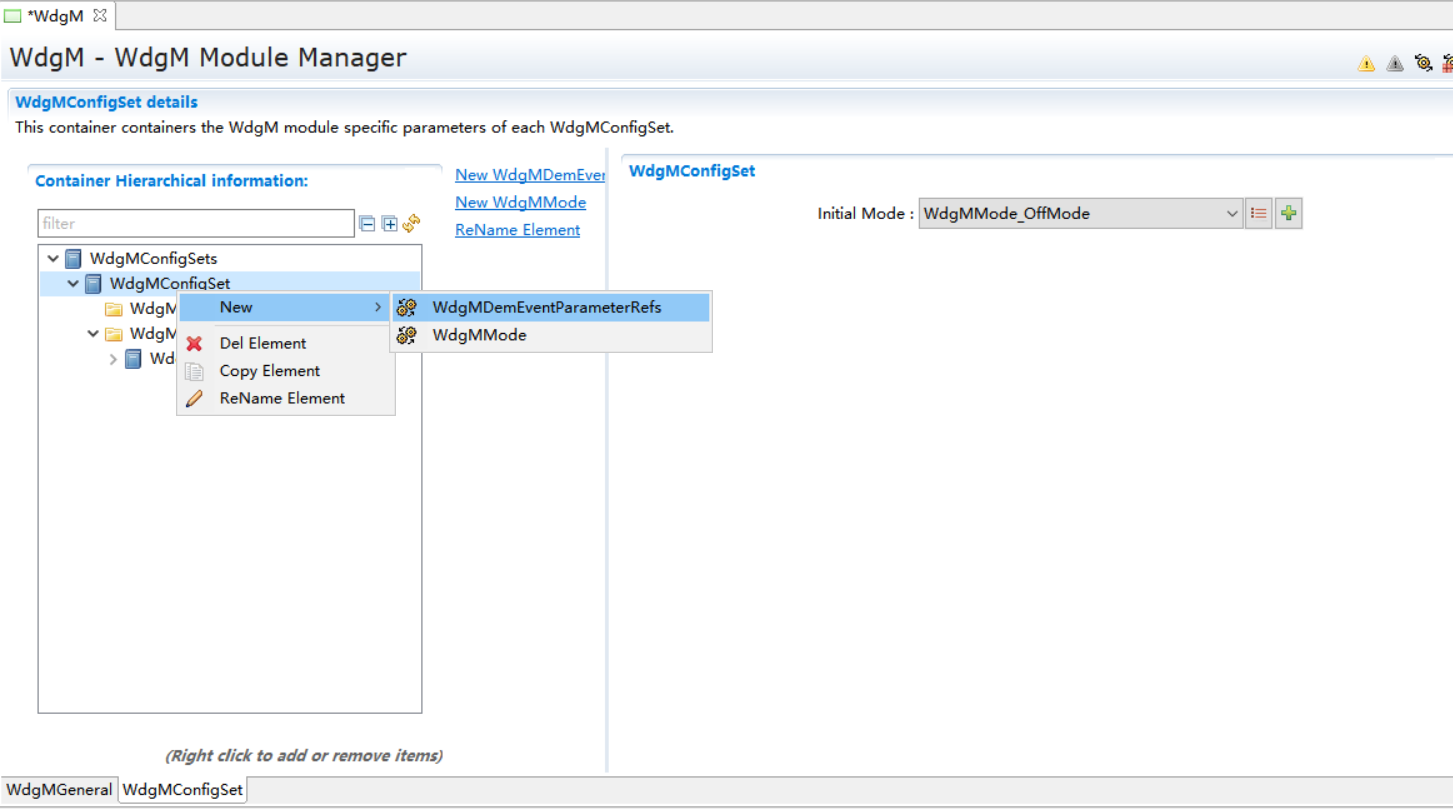The width and height of the screenshot is (1453, 809).
Task: Close the WdgM editor tab
Action: [x=100, y=16]
